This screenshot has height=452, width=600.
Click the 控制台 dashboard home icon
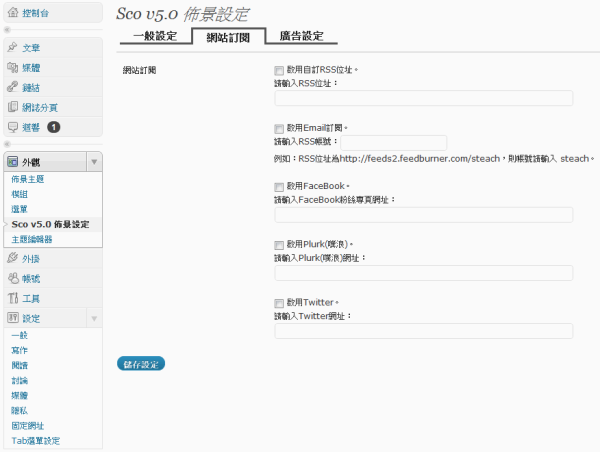(13, 13)
